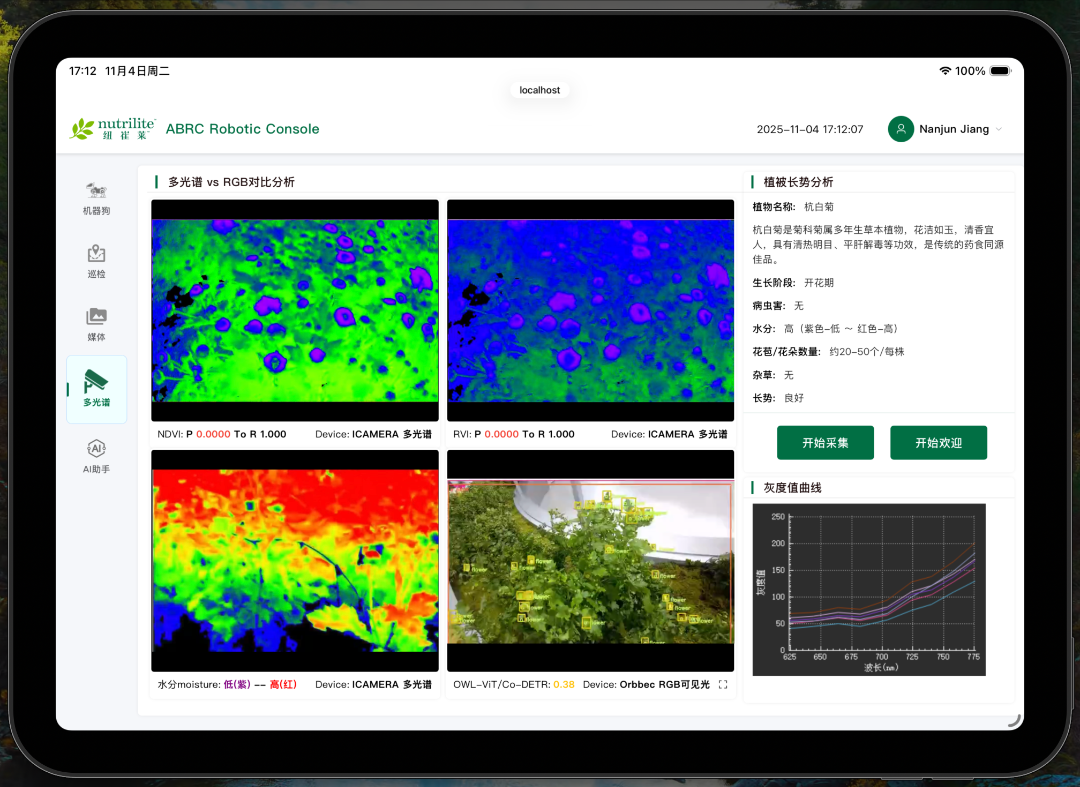Open the AI助手 assistant icon
1080x787 pixels.
tap(96, 448)
